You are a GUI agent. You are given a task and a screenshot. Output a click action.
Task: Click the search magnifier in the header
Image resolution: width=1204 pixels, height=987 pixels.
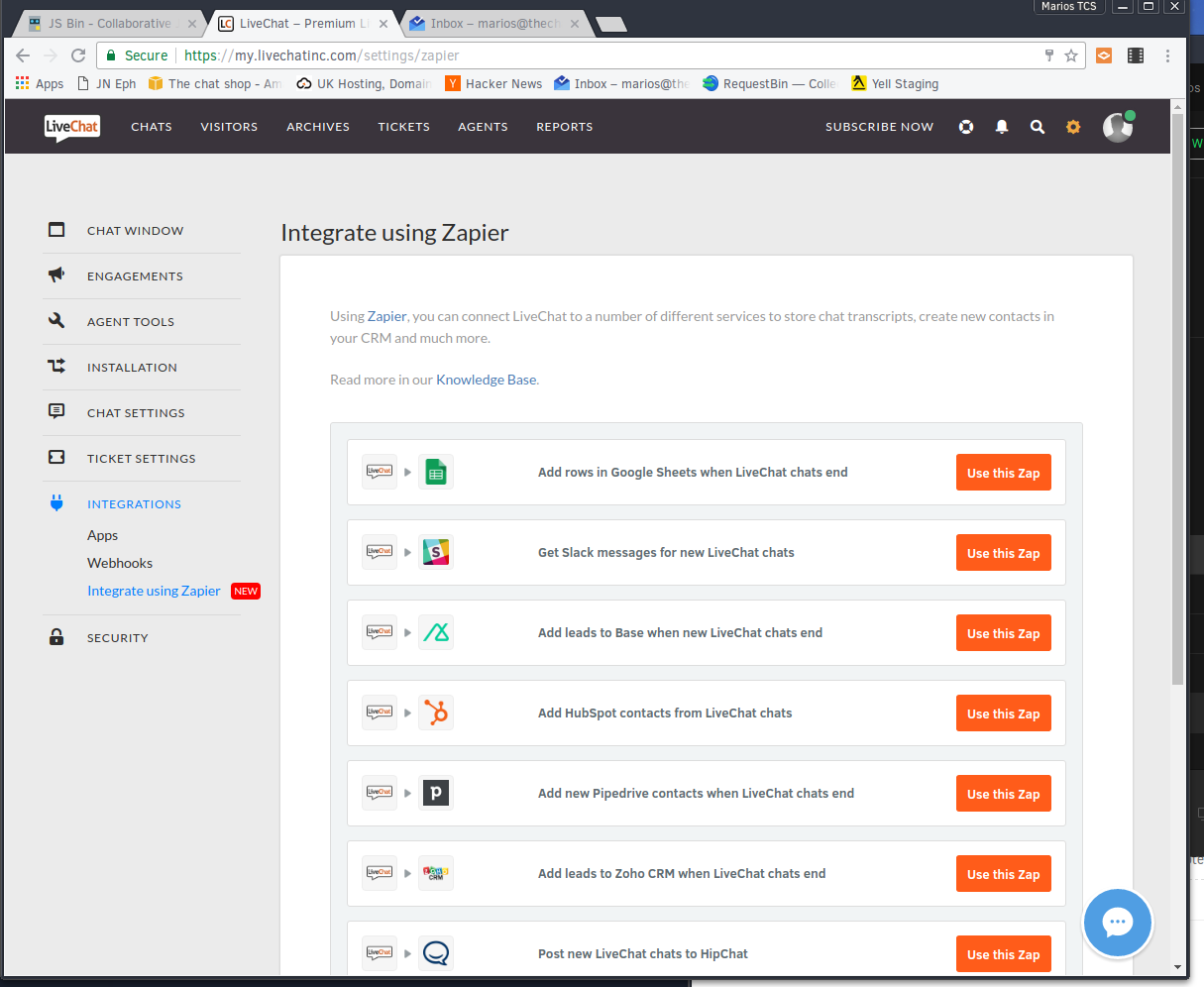click(1038, 127)
